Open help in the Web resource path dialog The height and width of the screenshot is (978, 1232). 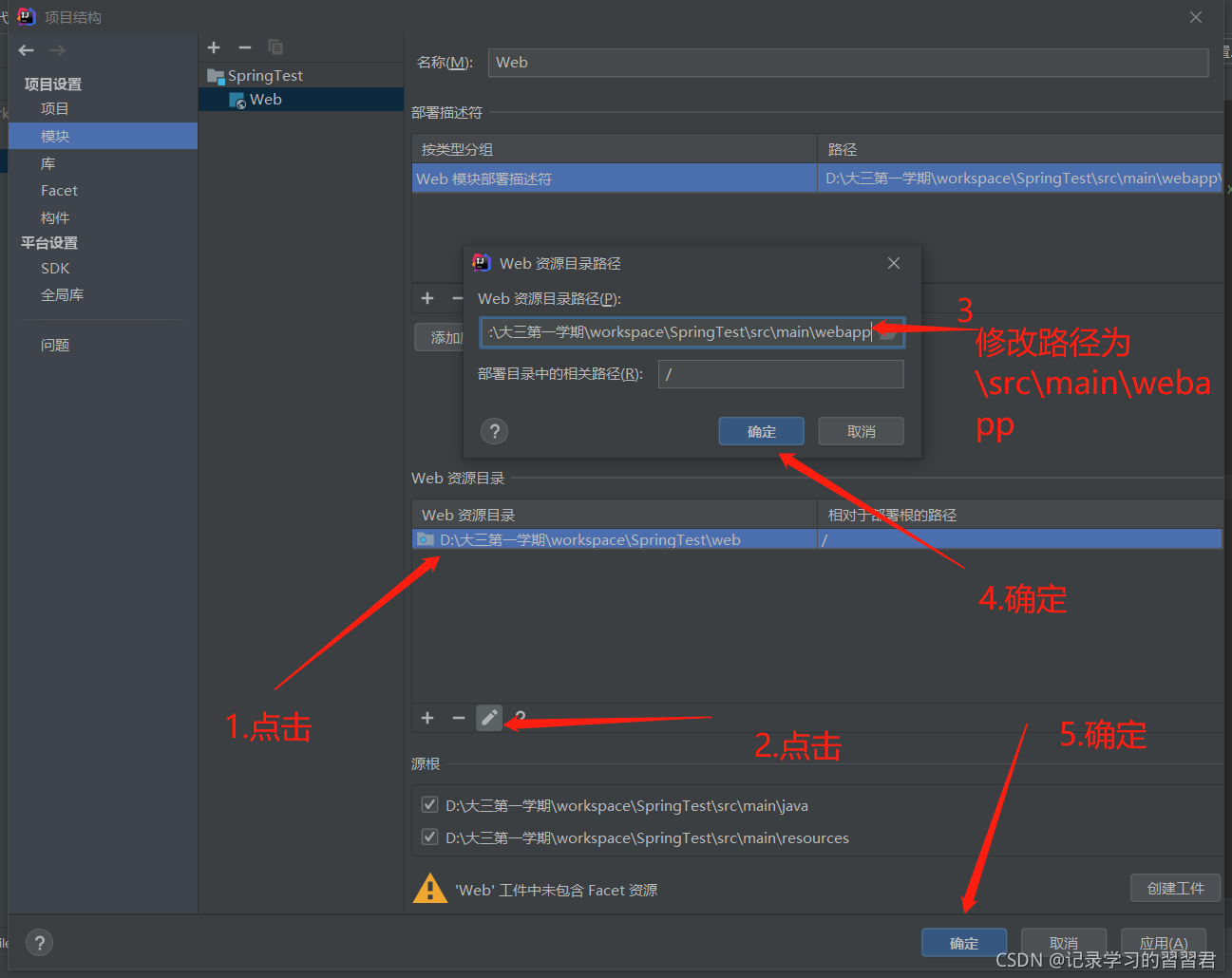494,432
